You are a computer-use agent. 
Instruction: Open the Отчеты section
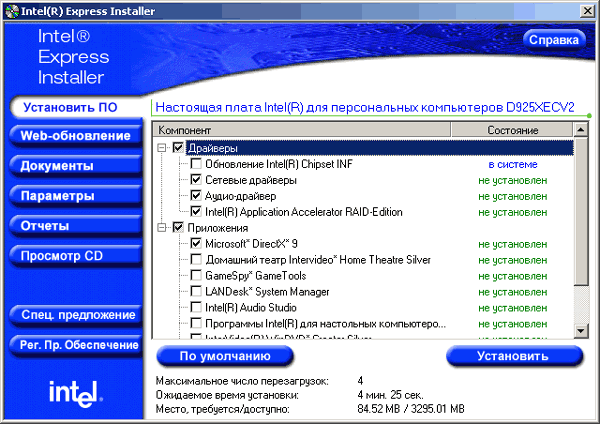coord(75,226)
